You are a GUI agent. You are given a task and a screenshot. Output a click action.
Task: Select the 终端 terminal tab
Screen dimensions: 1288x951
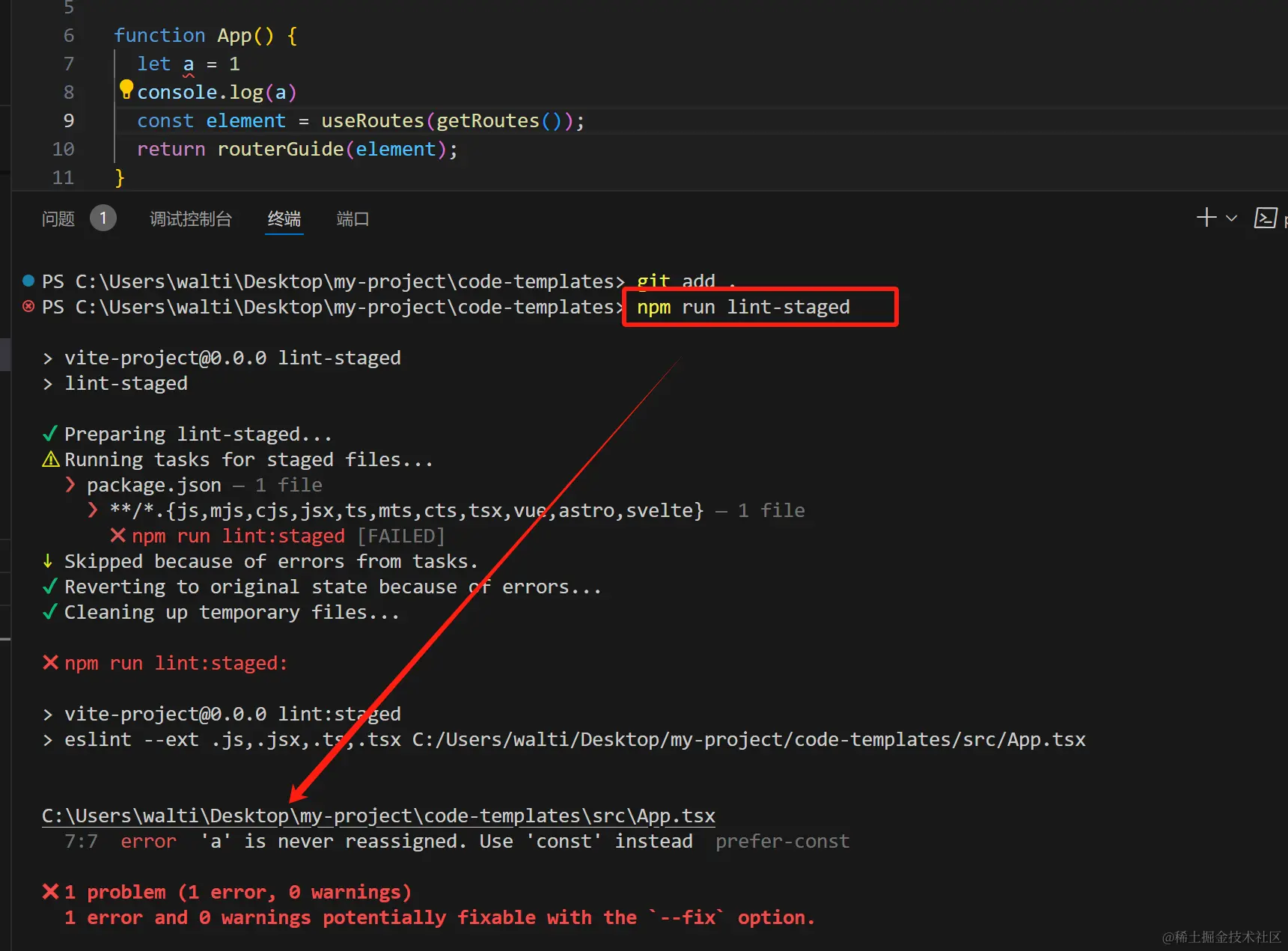click(284, 218)
